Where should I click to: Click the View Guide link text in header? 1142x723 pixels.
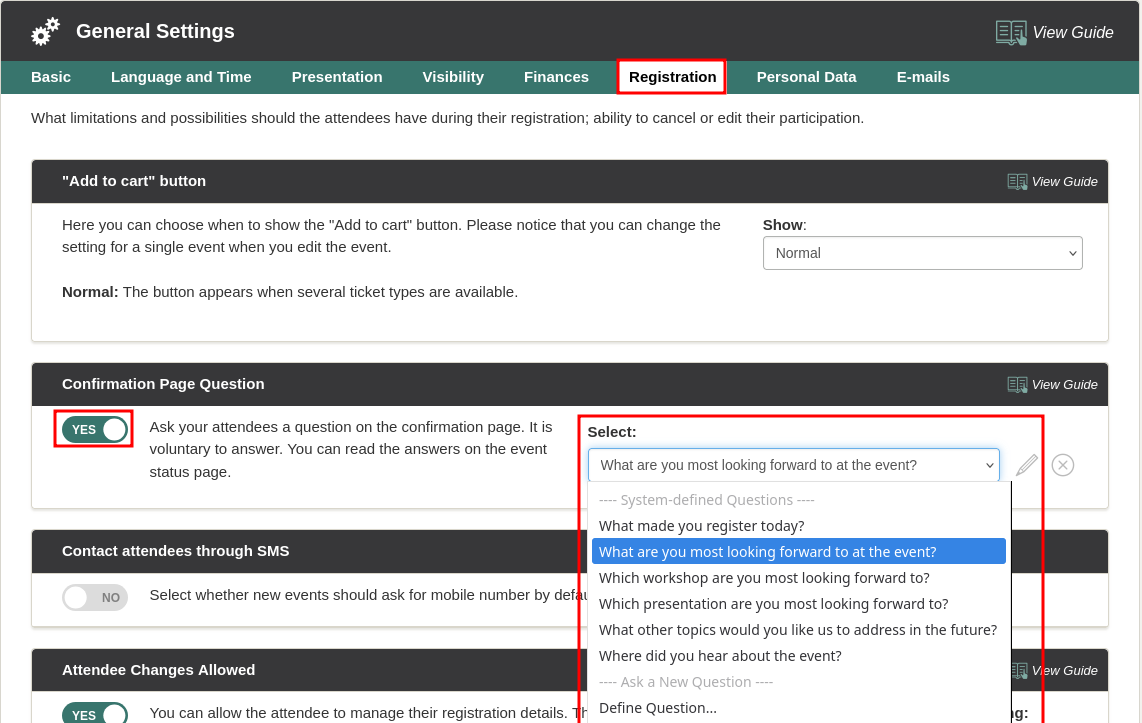point(1072,33)
